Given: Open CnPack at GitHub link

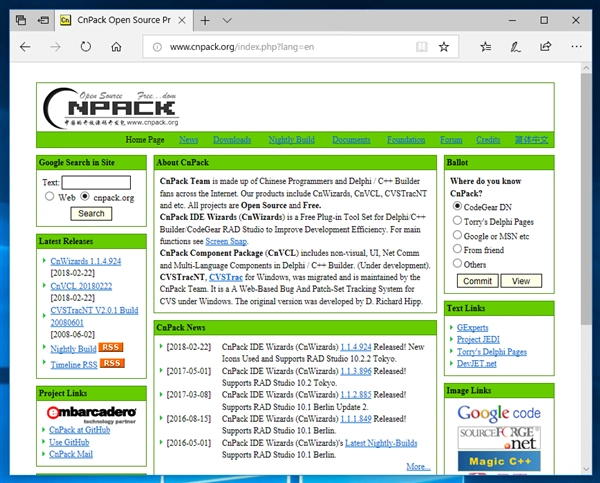Looking at the screenshot, I should pyautogui.click(x=80, y=430).
